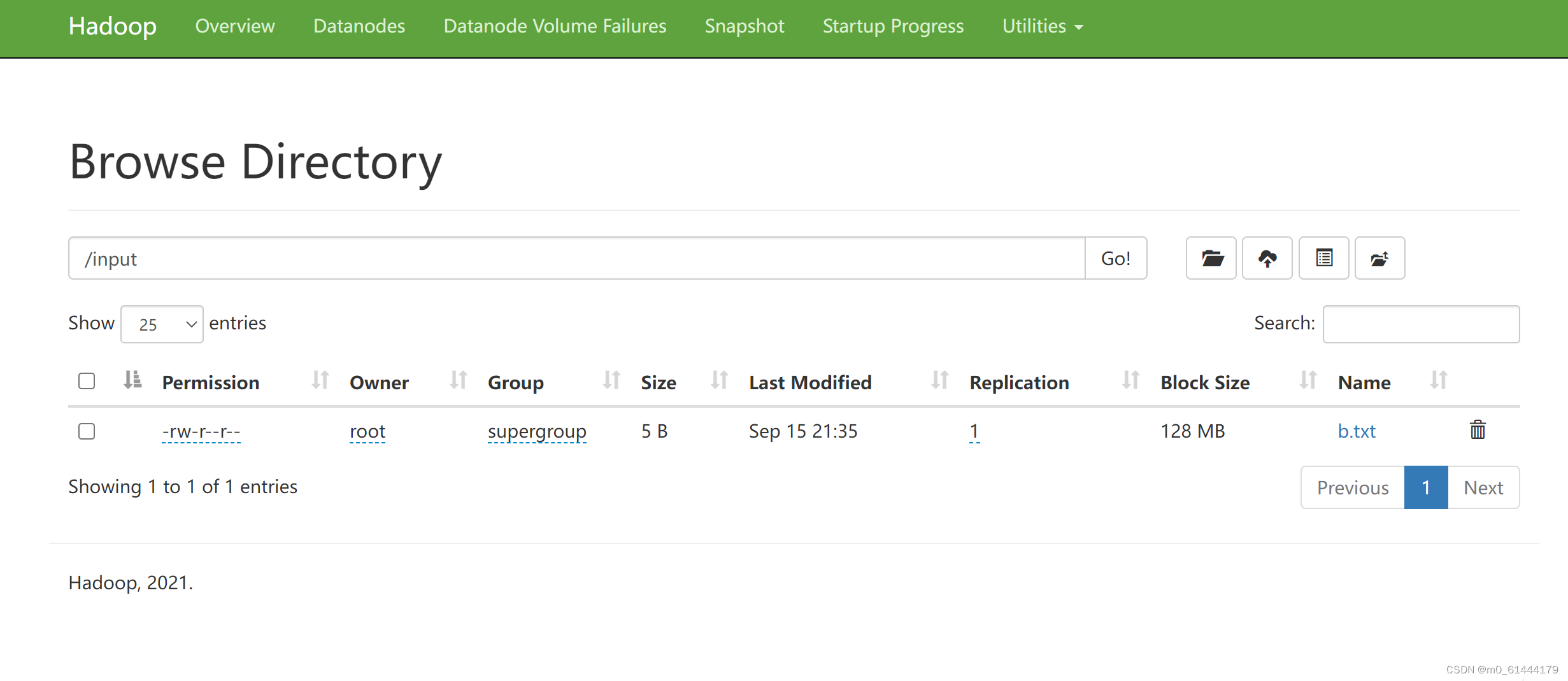Click the create directory folder-arrow icon
This screenshot has width=1568, height=681.
click(1379, 258)
